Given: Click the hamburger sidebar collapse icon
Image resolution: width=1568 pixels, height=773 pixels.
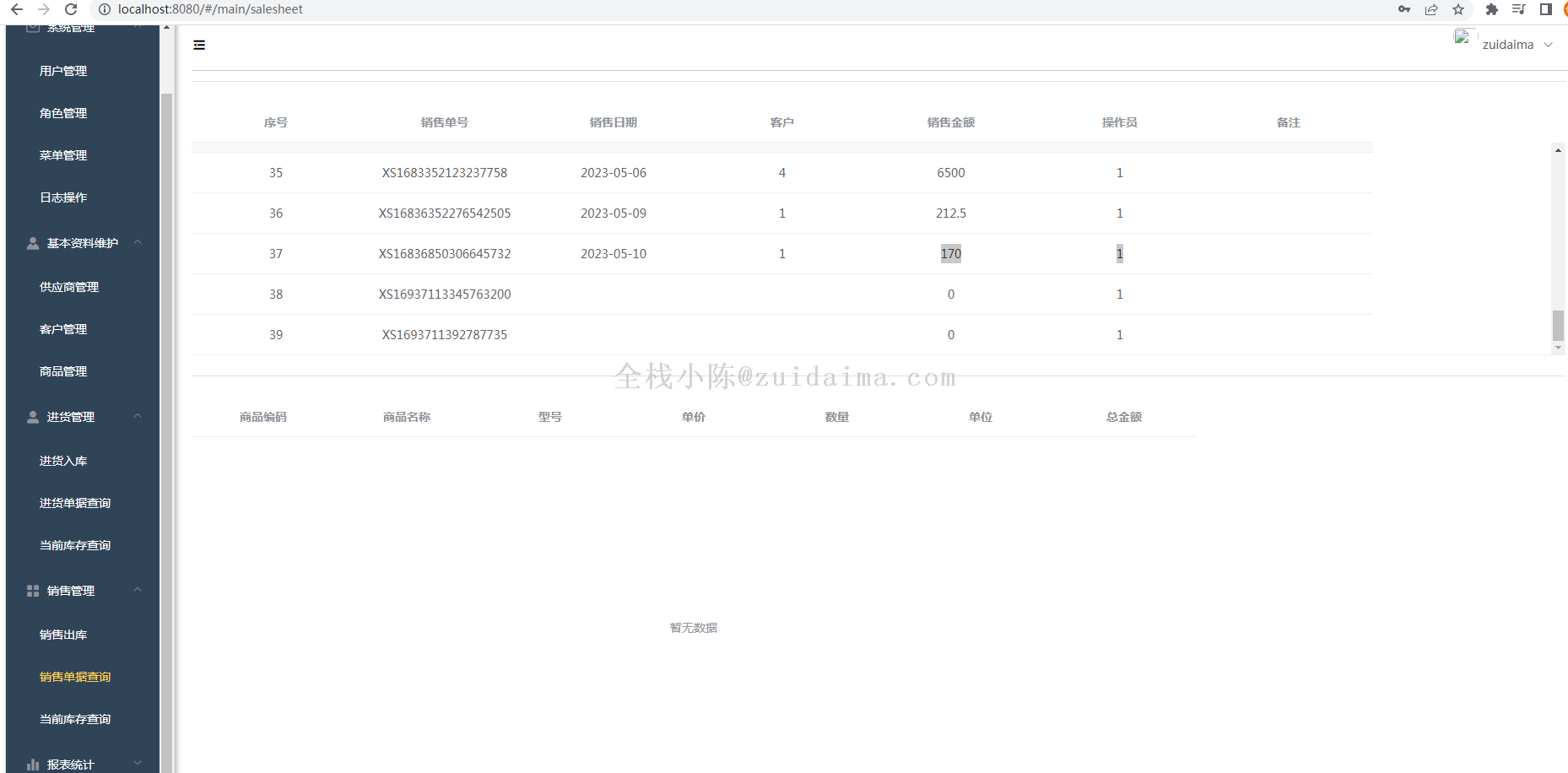Looking at the screenshot, I should [x=199, y=45].
